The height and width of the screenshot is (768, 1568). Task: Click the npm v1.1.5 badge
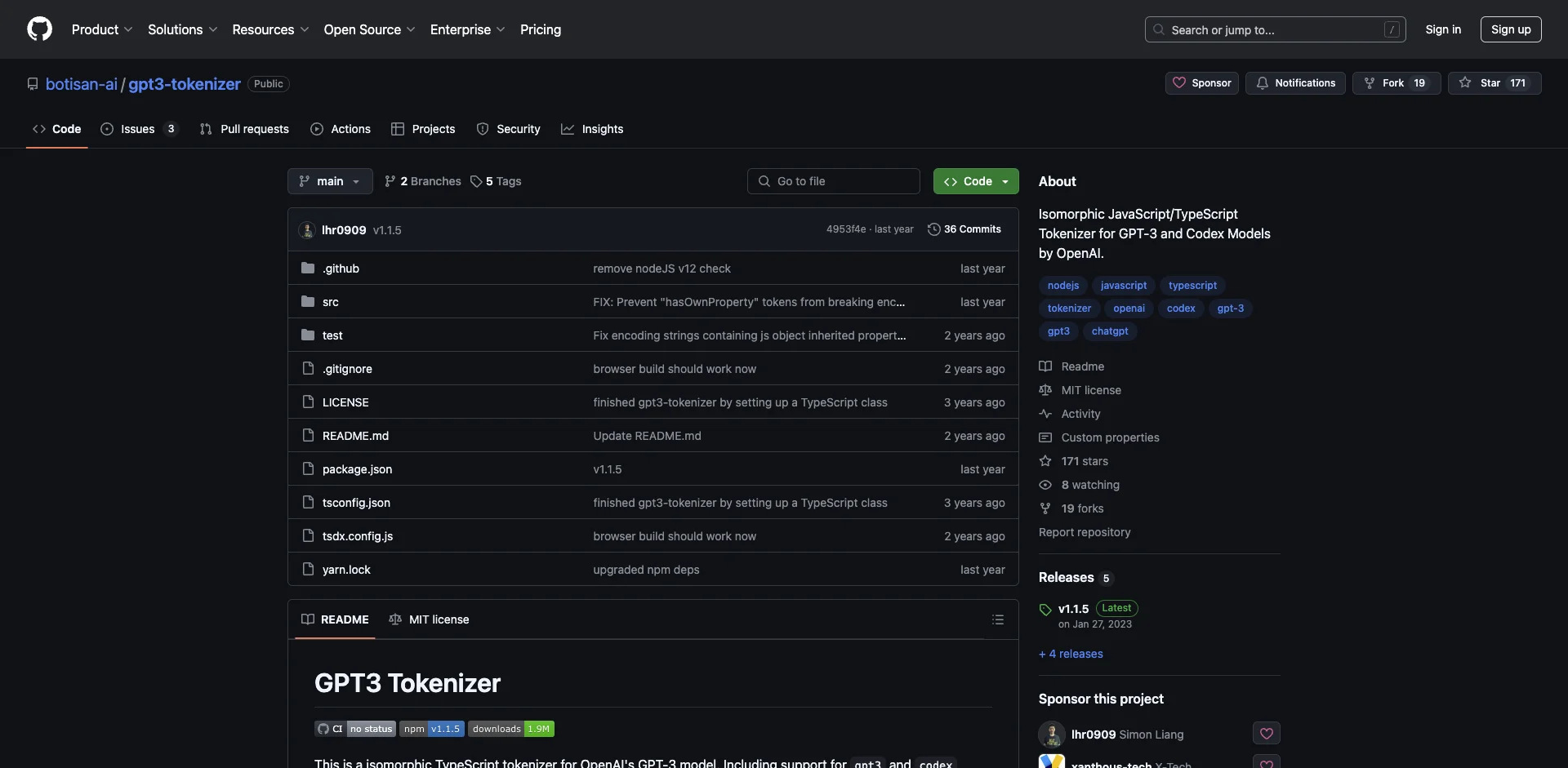pos(432,729)
